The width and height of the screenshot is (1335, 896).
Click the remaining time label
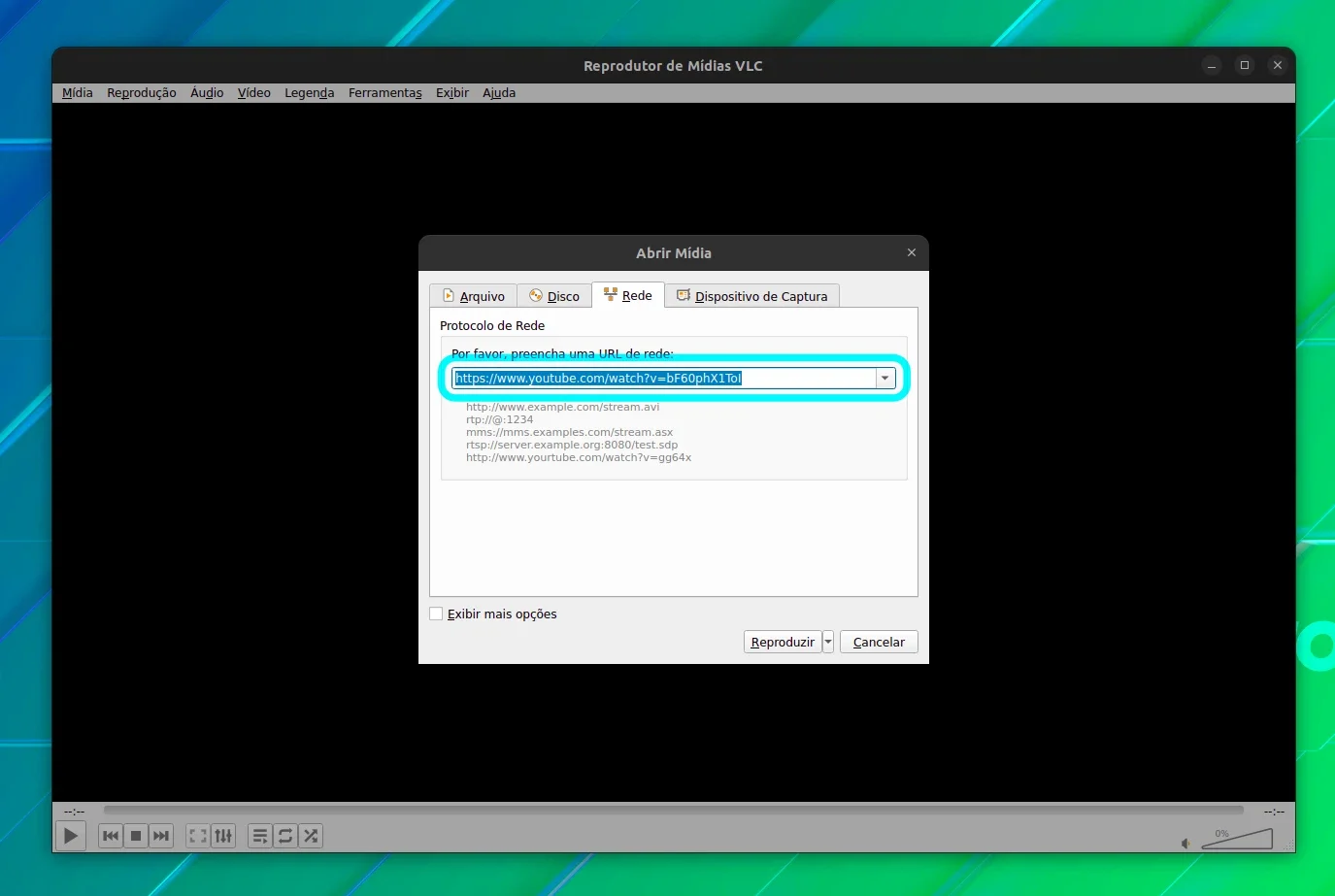tap(1274, 811)
